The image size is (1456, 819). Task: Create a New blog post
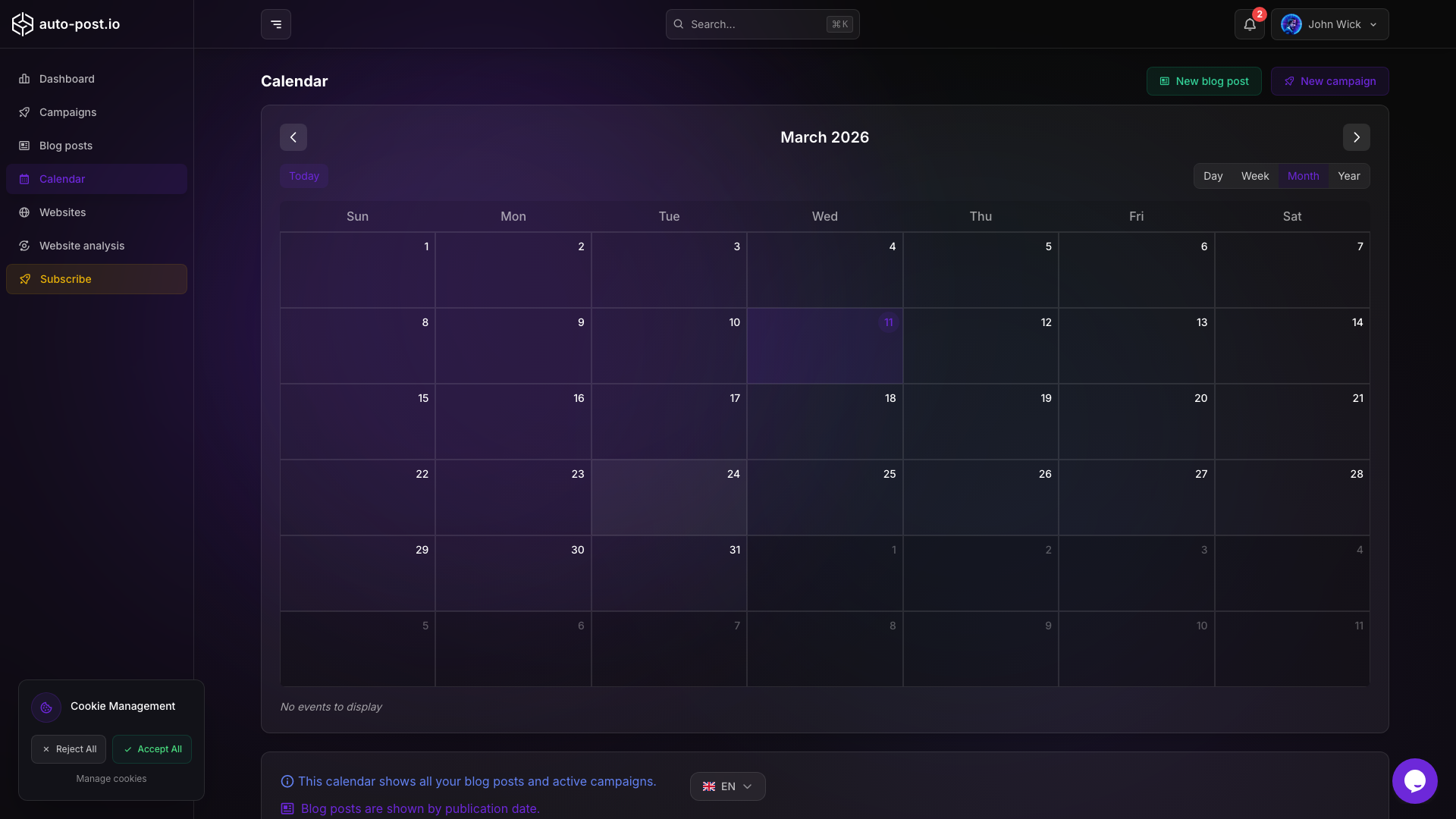1204,80
